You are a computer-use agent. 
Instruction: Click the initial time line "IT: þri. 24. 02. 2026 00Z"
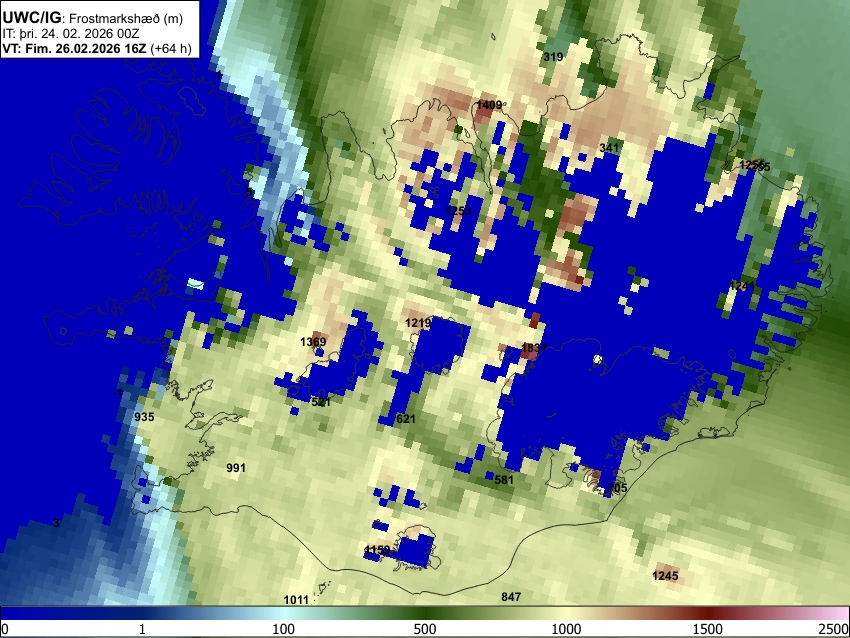[70, 34]
